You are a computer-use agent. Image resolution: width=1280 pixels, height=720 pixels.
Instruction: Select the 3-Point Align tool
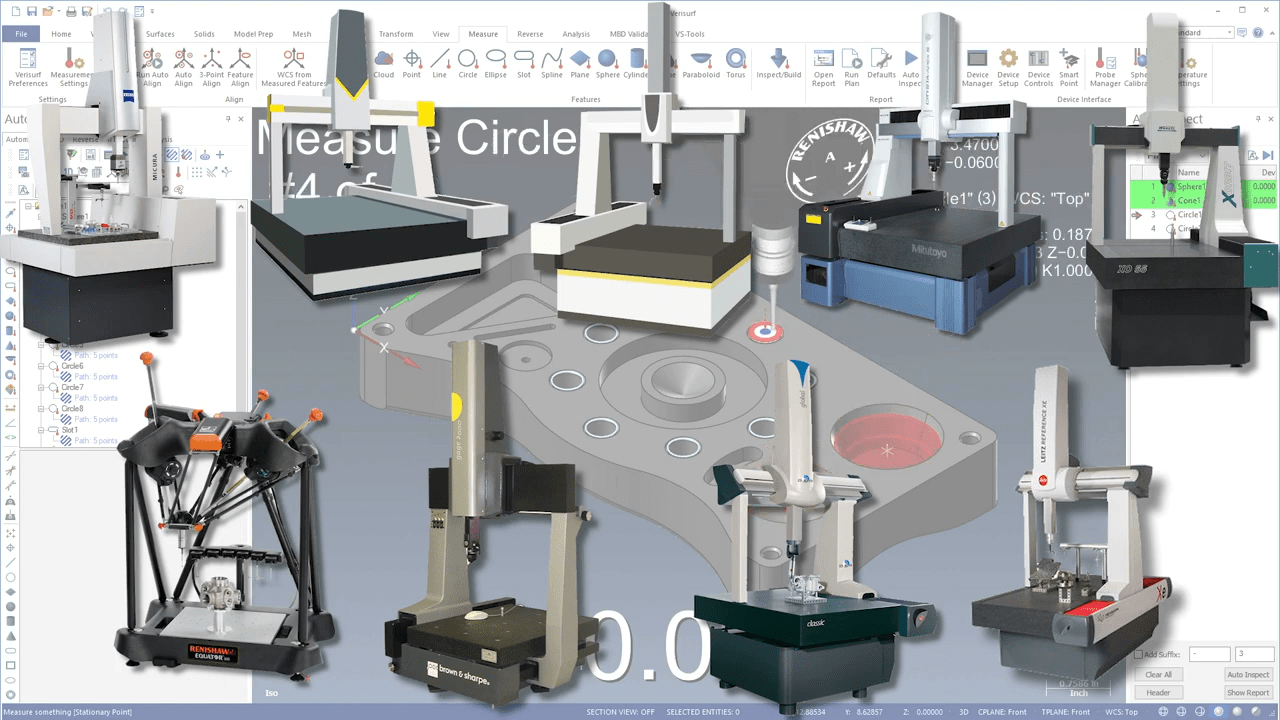pyautogui.click(x=211, y=67)
